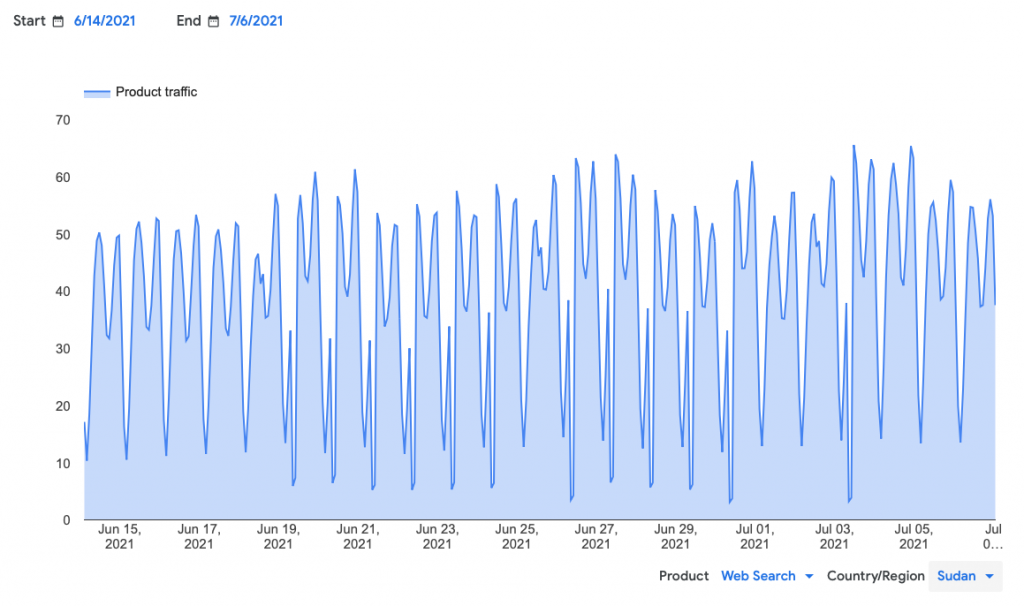Viewport: 1024px width, 606px height.
Task: Click the Start label text
Action: point(29,21)
